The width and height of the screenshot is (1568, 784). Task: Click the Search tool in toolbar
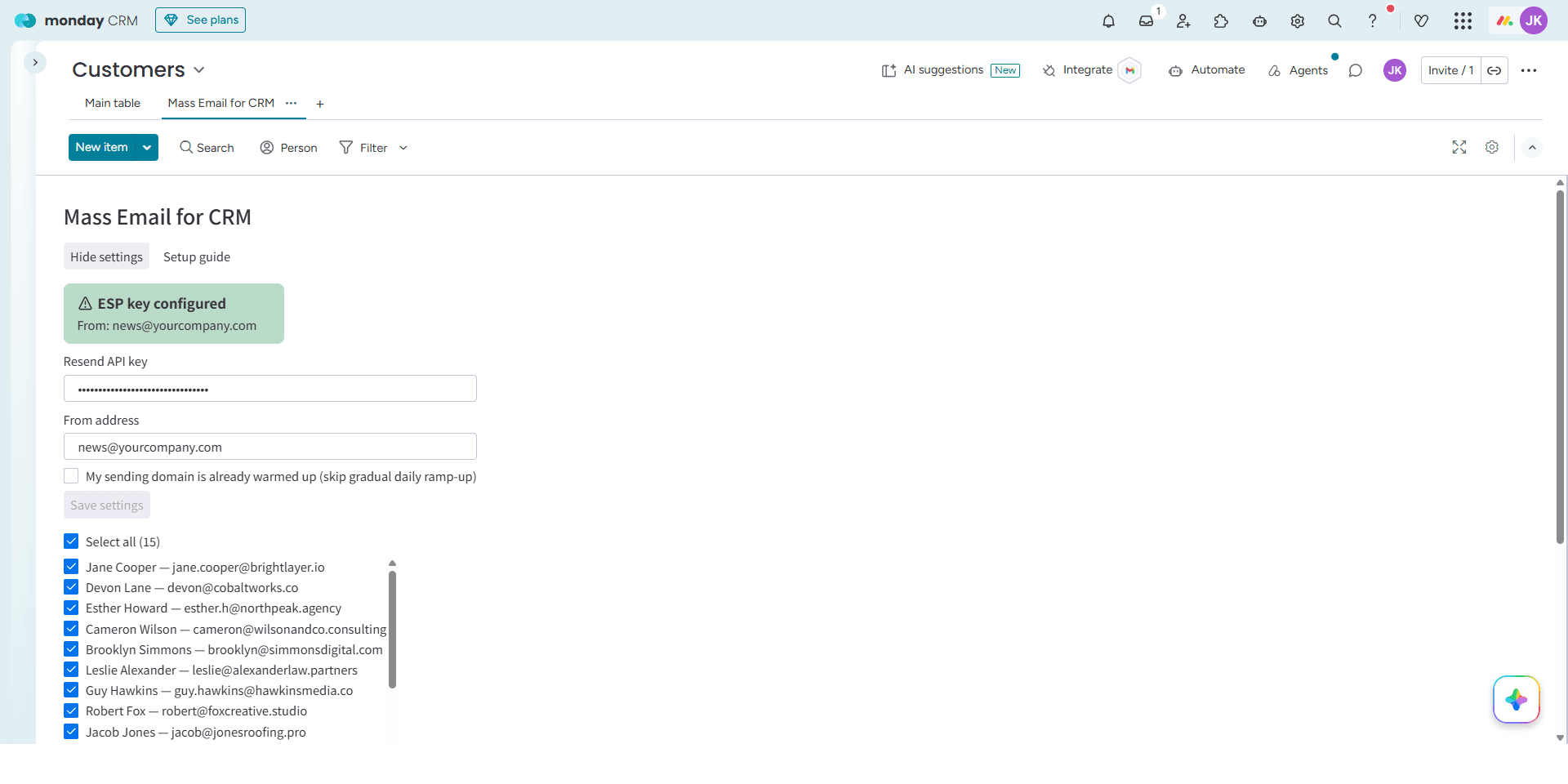tap(207, 148)
